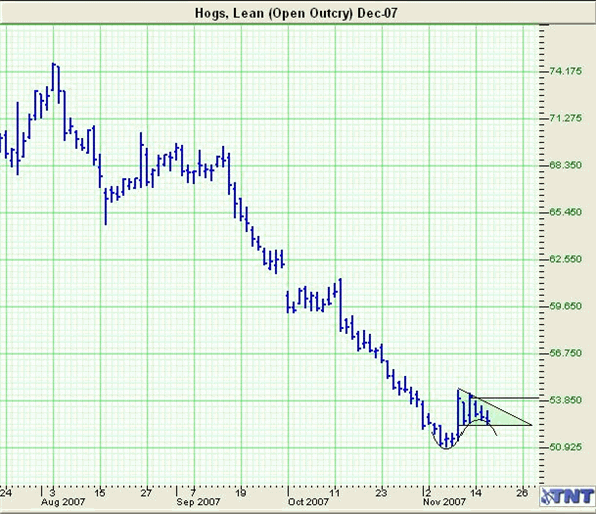The image size is (596, 514).
Task: Click the chart title 'Hogs, Lean (Open Outcry) Dec-07'
Action: tap(296, 13)
